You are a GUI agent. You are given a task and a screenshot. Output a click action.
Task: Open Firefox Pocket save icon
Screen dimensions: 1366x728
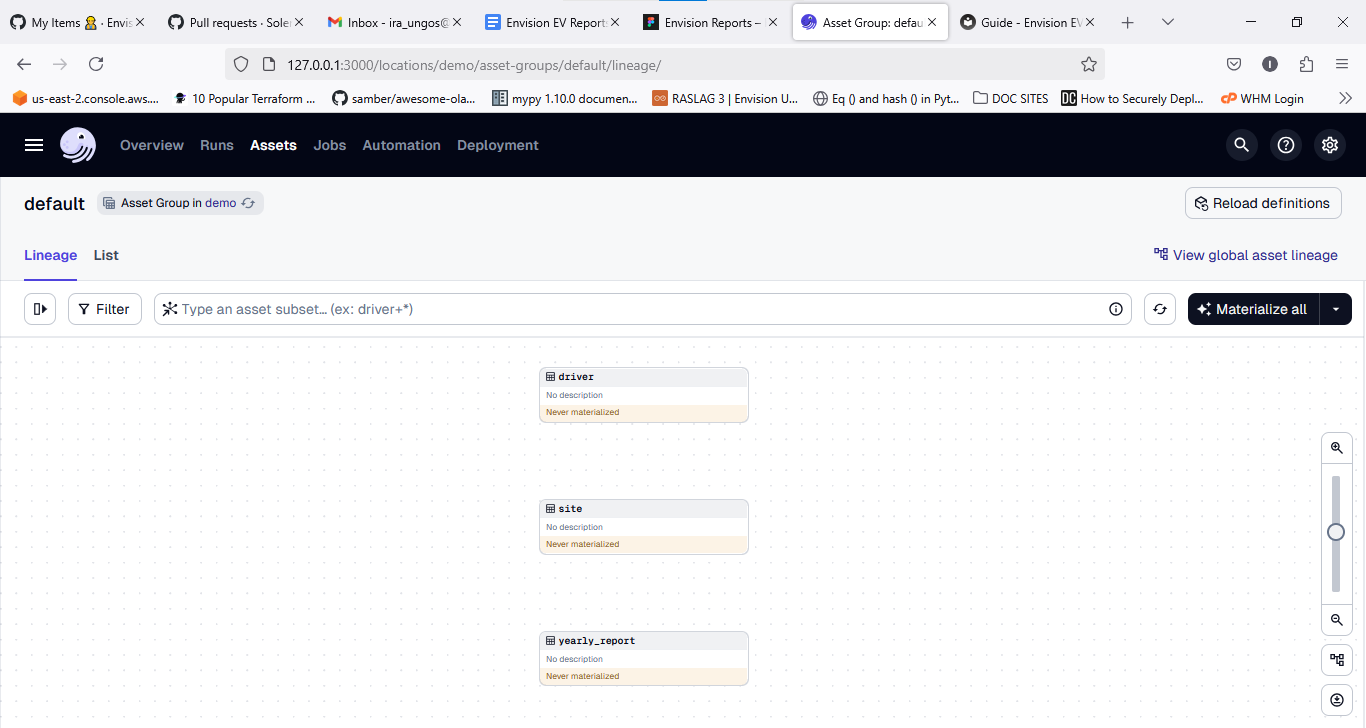tap(1234, 64)
